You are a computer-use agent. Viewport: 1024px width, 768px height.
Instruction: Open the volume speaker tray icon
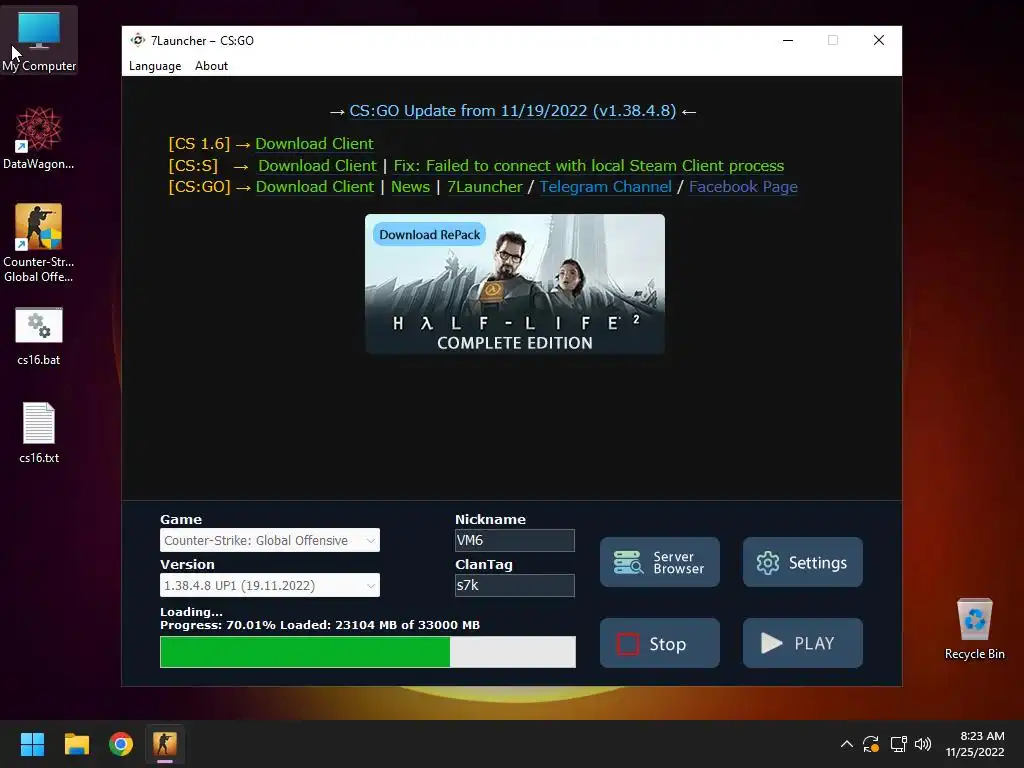coord(923,744)
